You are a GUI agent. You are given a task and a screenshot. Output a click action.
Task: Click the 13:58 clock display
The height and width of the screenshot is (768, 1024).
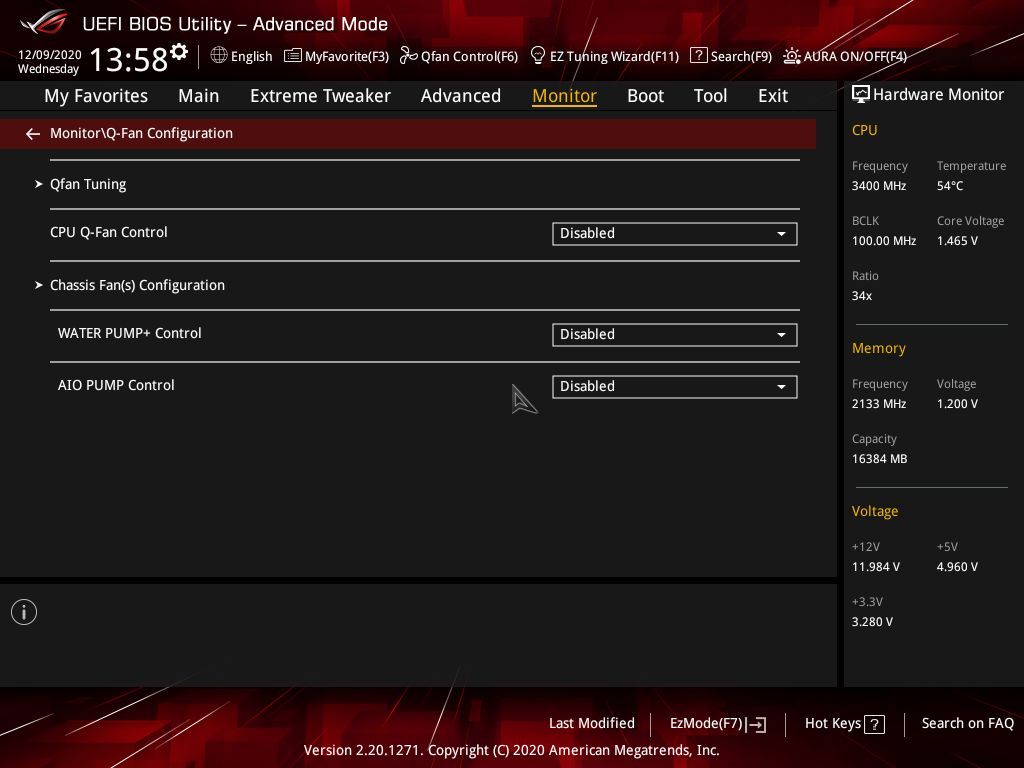point(129,59)
